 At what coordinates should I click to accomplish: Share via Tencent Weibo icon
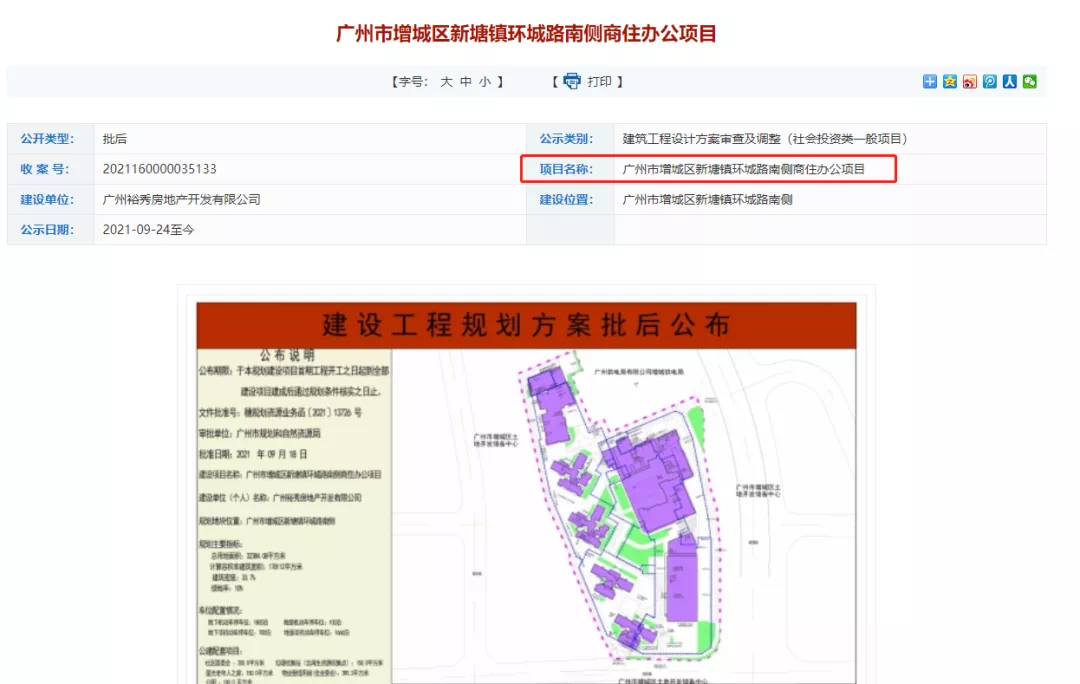[x=990, y=82]
